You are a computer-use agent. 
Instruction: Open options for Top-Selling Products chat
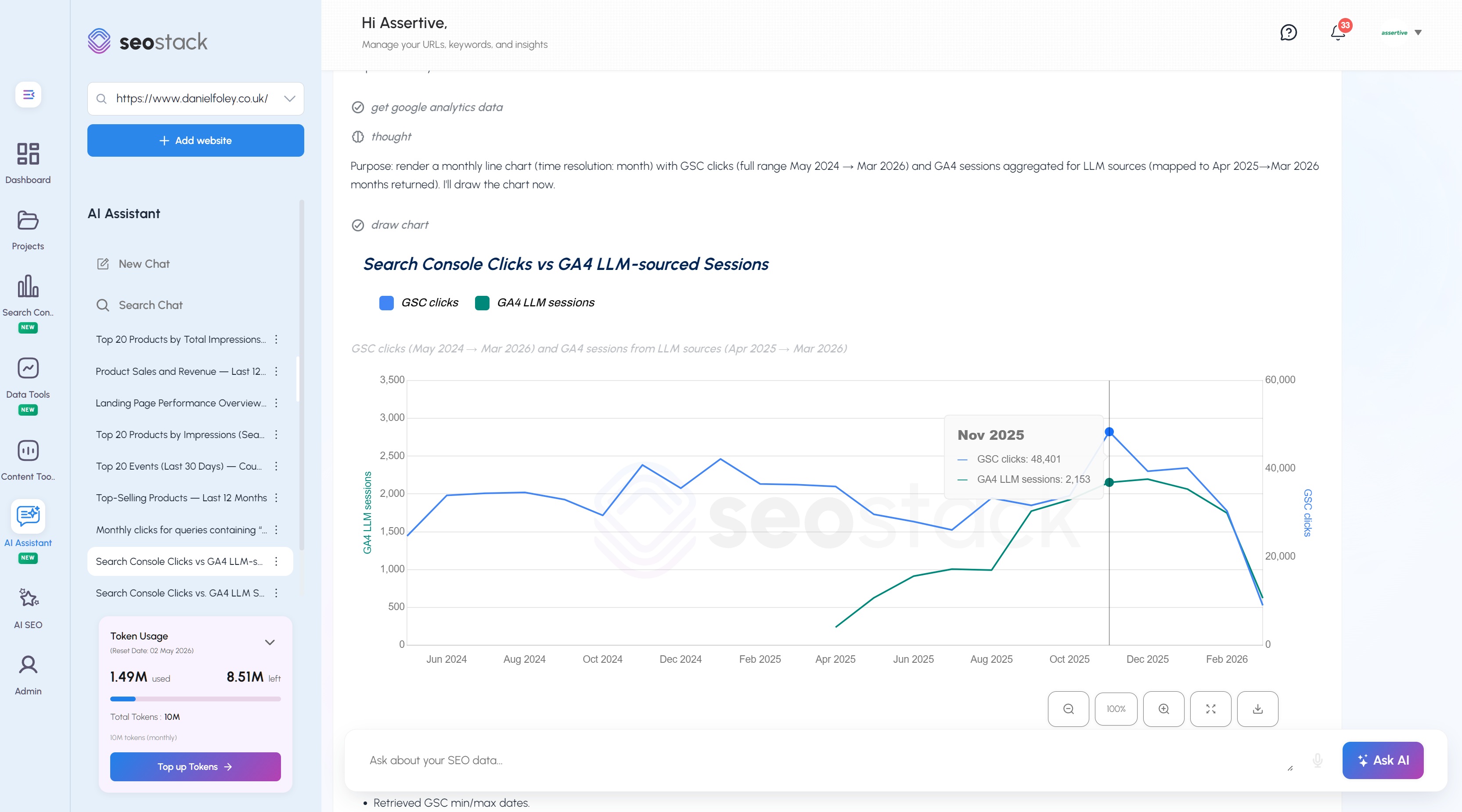point(277,498)
